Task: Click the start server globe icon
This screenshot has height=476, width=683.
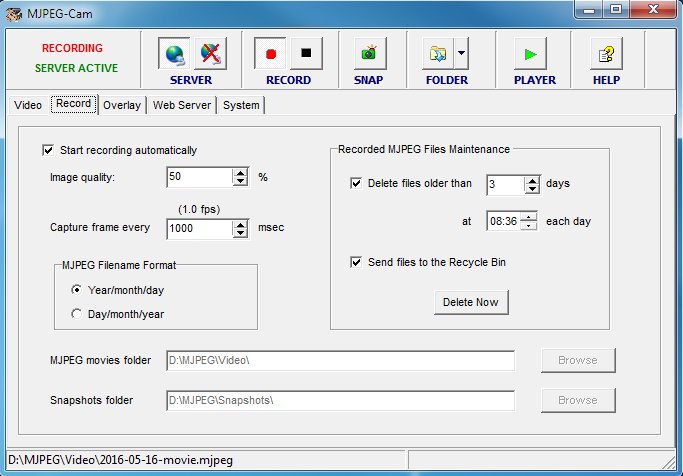Action: (x=173, y=53)
